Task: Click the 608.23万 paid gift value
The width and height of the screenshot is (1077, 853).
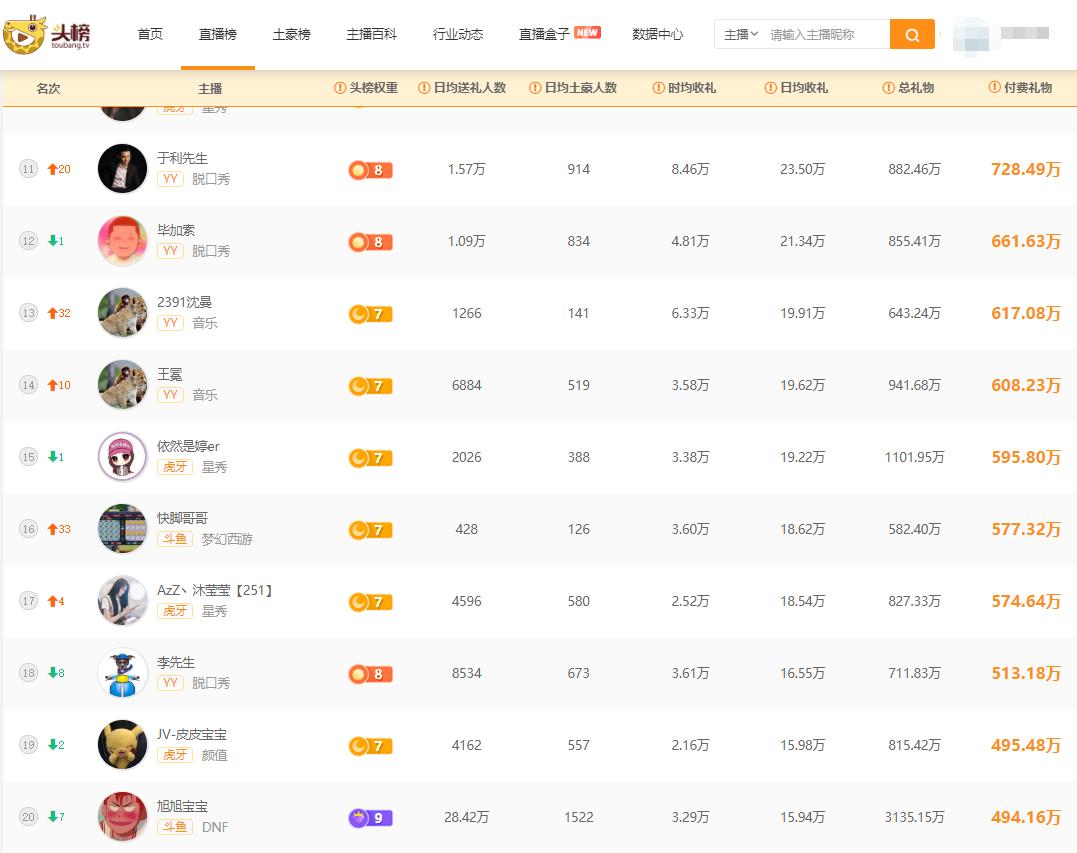Action: pyautogui.click(x=1026, y=385)
